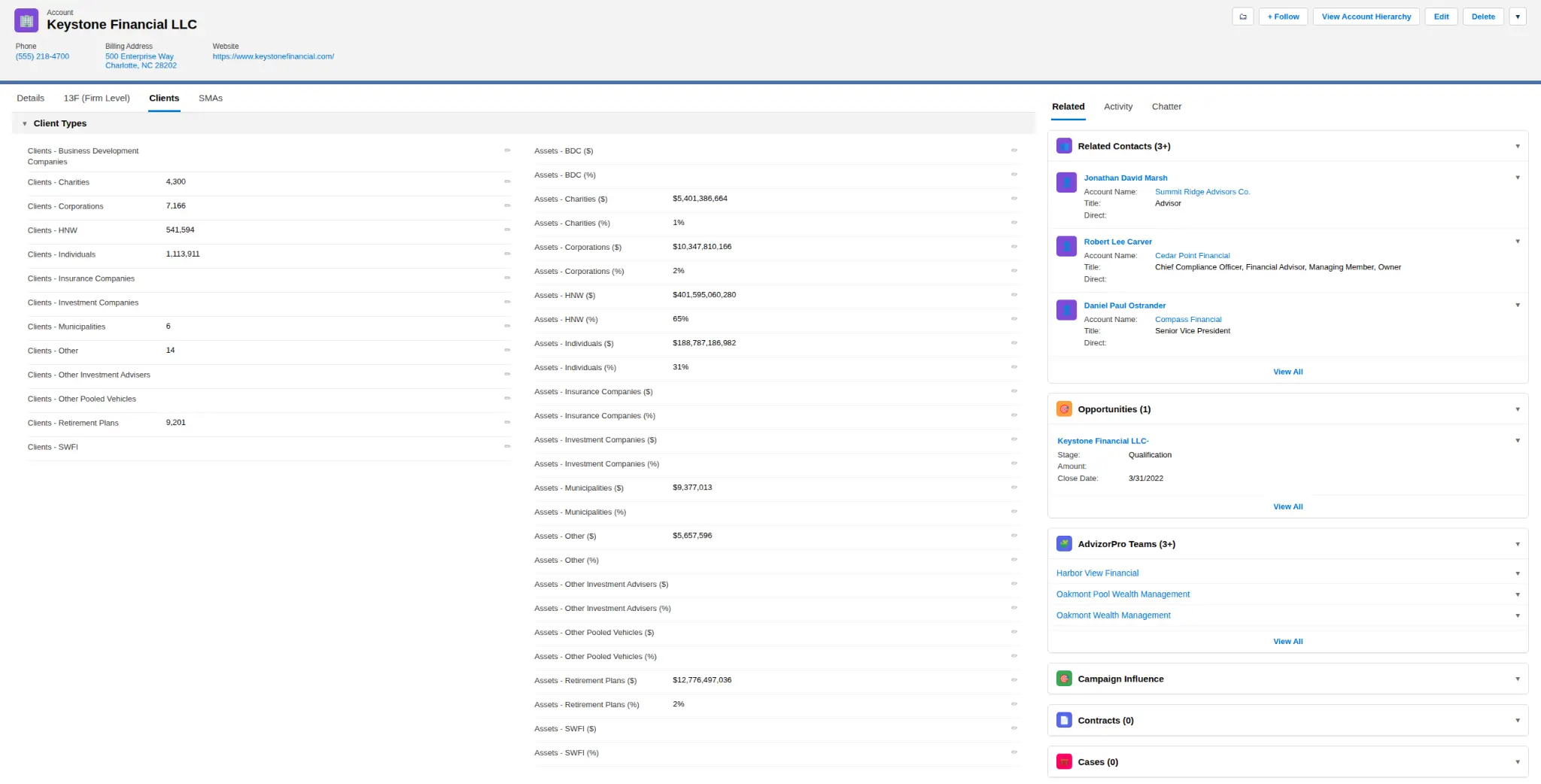The width and height of the screenshot is (1541, 784).
Task: Open row actions for Harbor View Financial
Action: (x=1518, y=573)
